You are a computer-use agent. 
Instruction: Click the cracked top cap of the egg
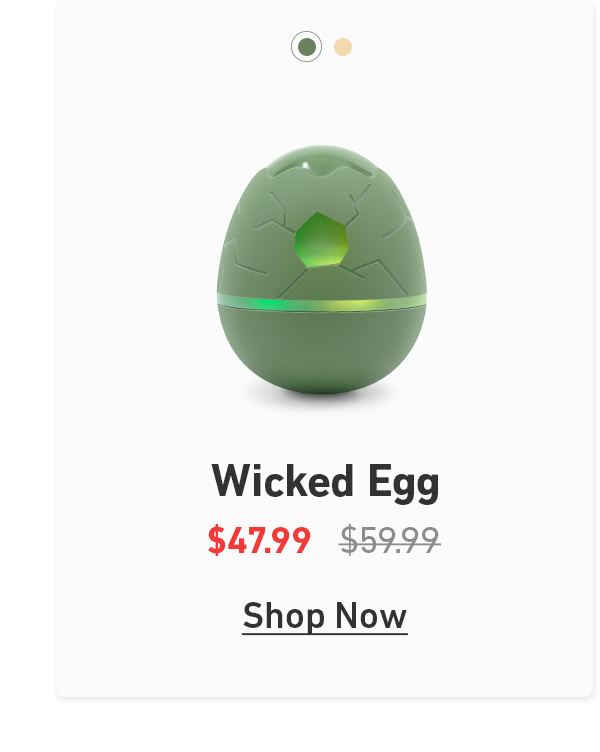coord(321,162)
